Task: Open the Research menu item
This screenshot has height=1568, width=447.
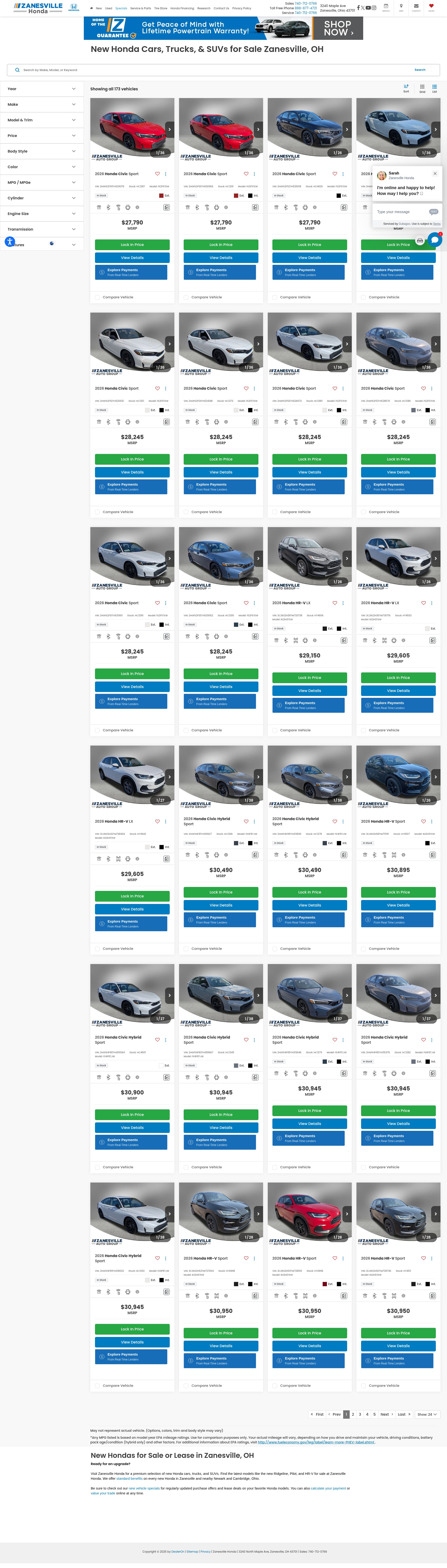Action: point(204,9)
